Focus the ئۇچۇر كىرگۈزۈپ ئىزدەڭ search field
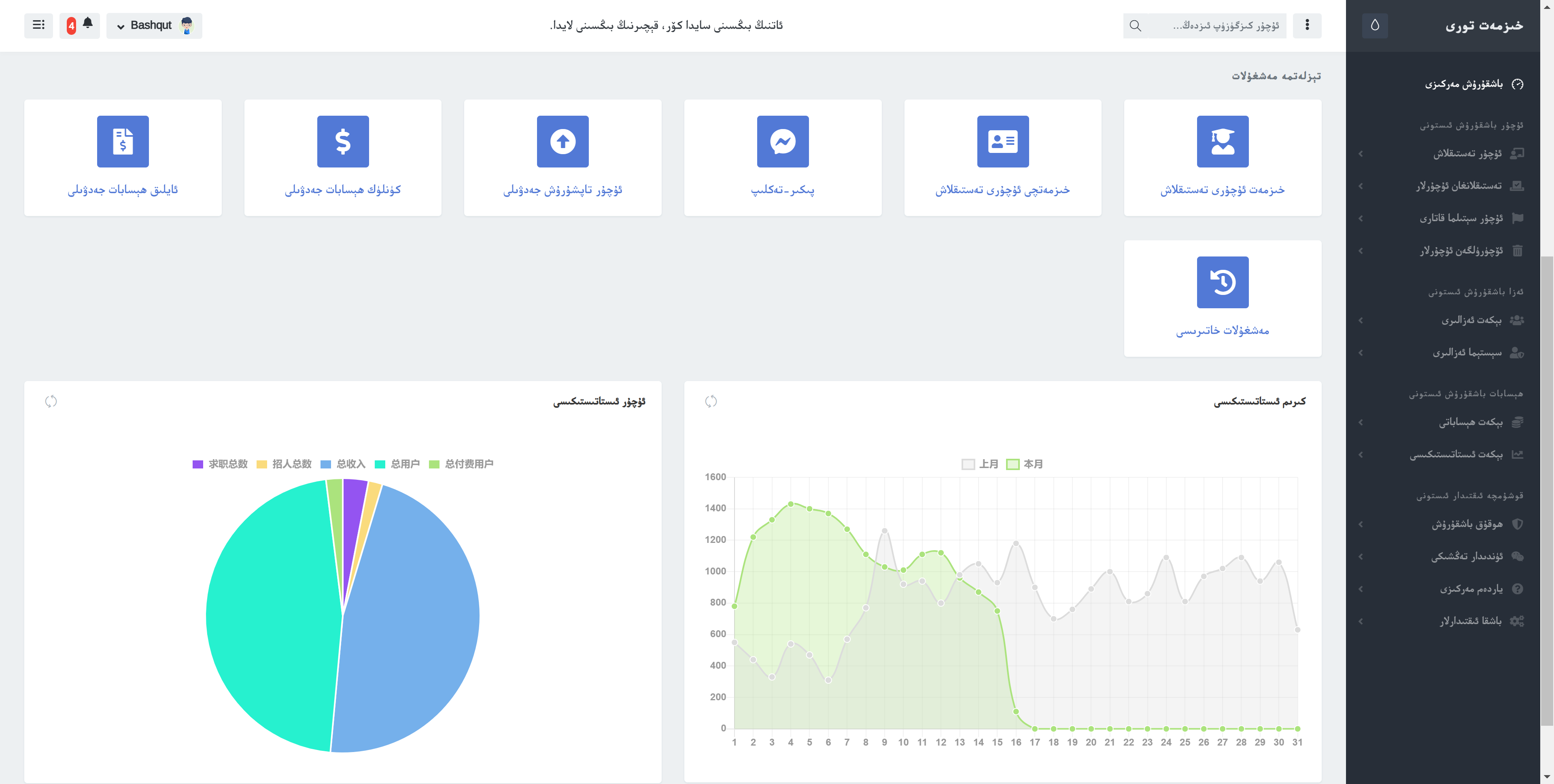Viewport: 1554px width, 784px height. point(1217,25)
